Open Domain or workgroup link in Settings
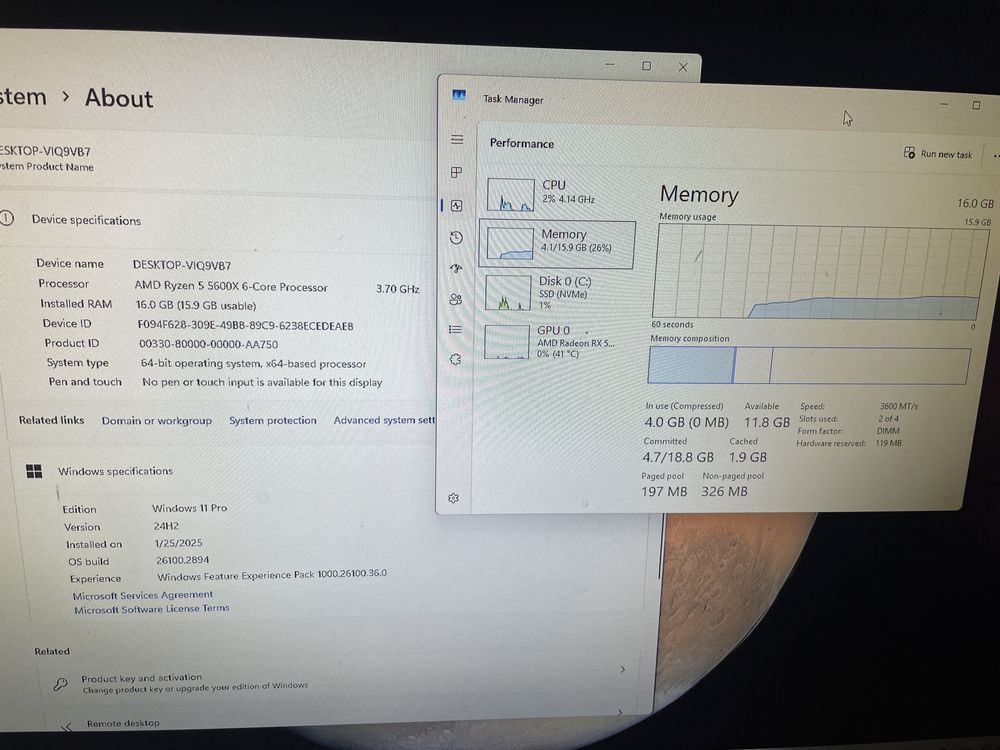This screenshot has height=750, width=1000. pyautogui.click(x=157, y=421)
